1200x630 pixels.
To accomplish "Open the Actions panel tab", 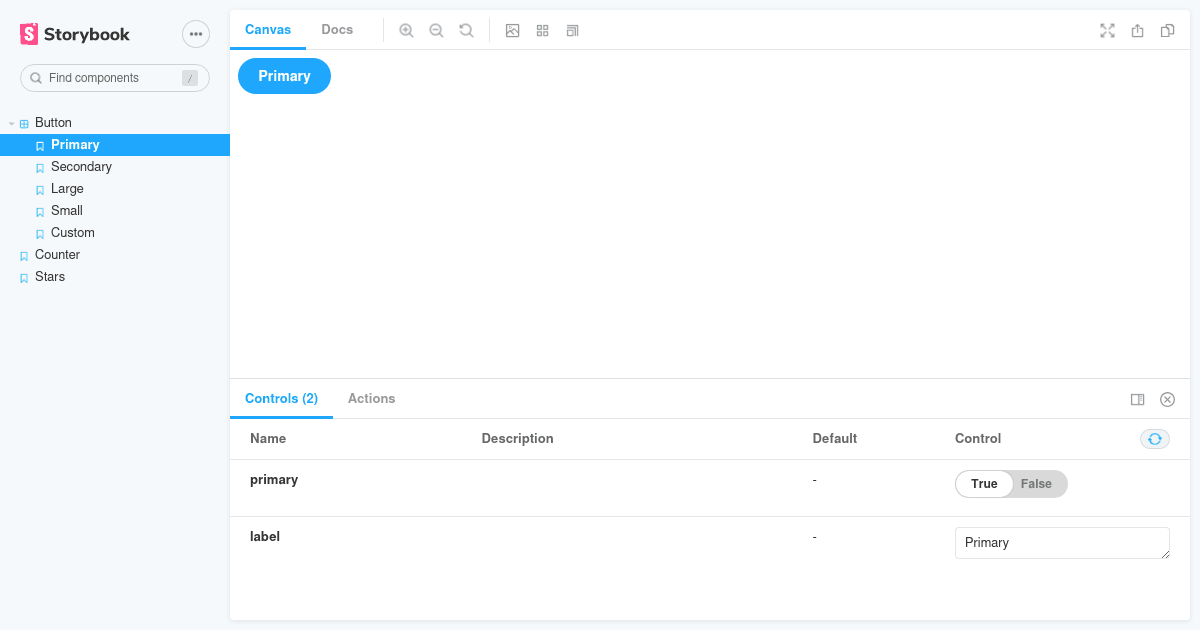I will [x=371, y=398].
